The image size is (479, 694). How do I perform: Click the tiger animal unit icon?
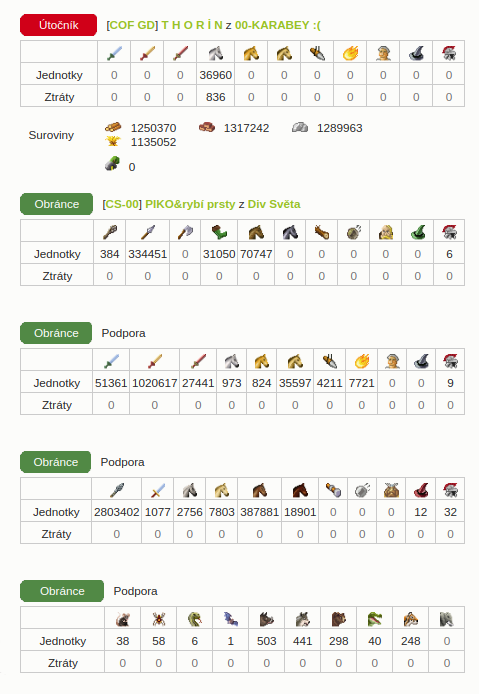[x=410, y=619]
